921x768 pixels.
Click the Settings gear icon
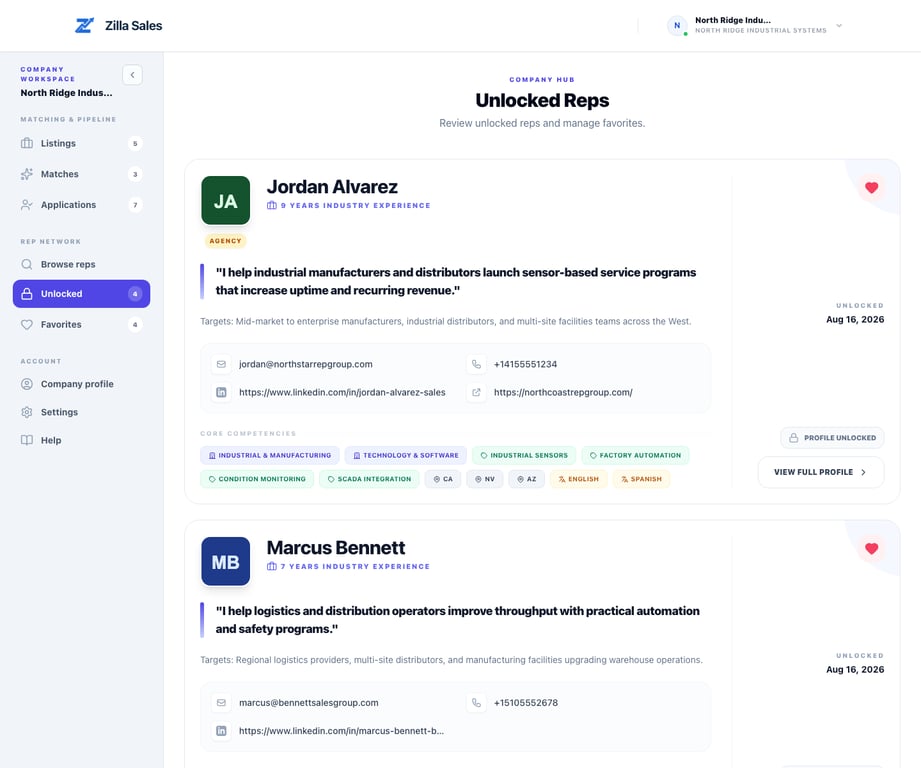click(27, 412)
